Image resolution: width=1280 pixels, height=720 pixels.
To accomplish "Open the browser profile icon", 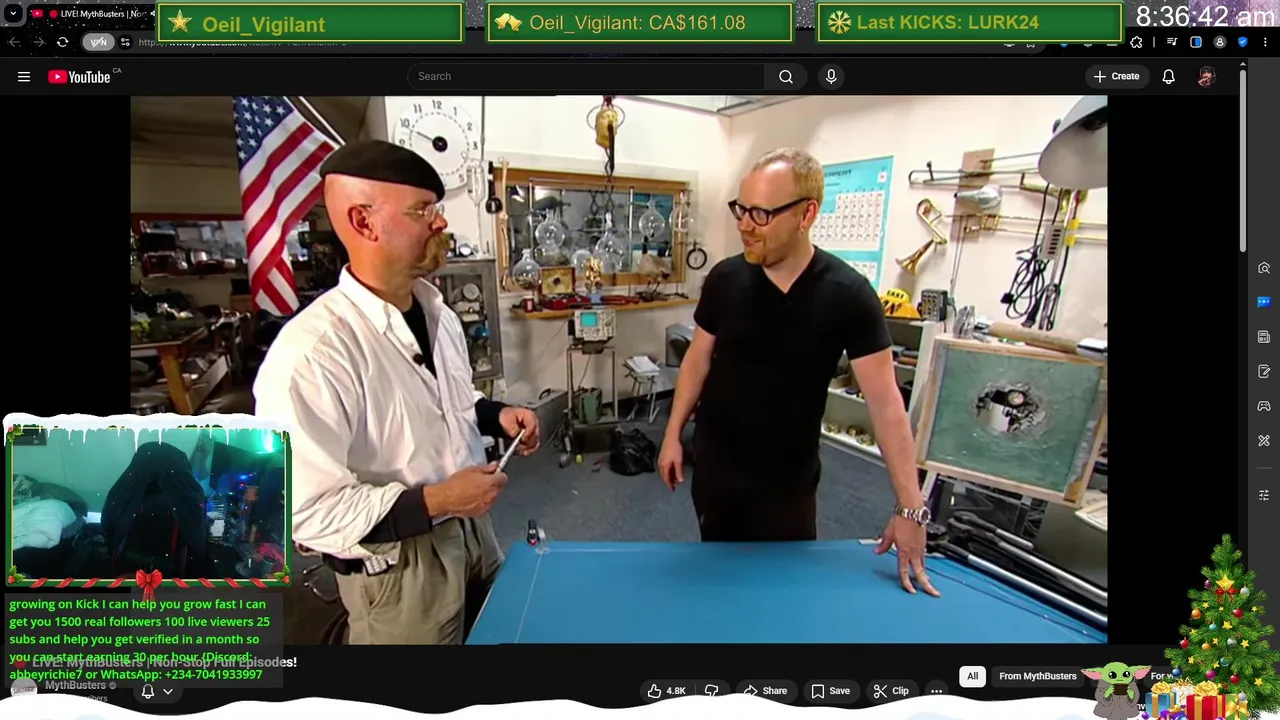I will tap(1220, 42).
